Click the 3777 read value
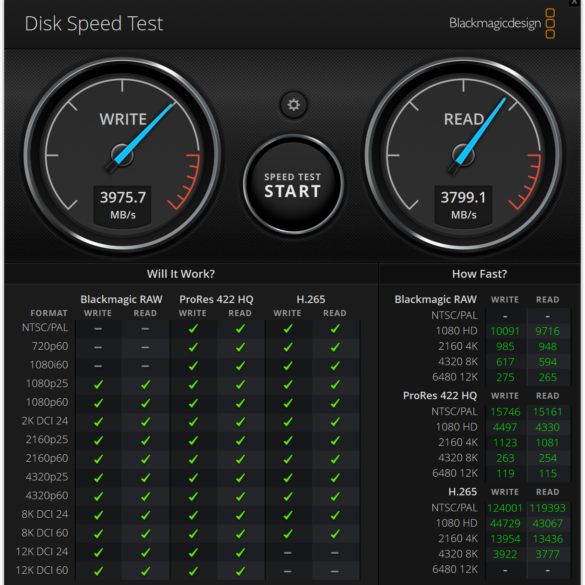 pos(547,554)
